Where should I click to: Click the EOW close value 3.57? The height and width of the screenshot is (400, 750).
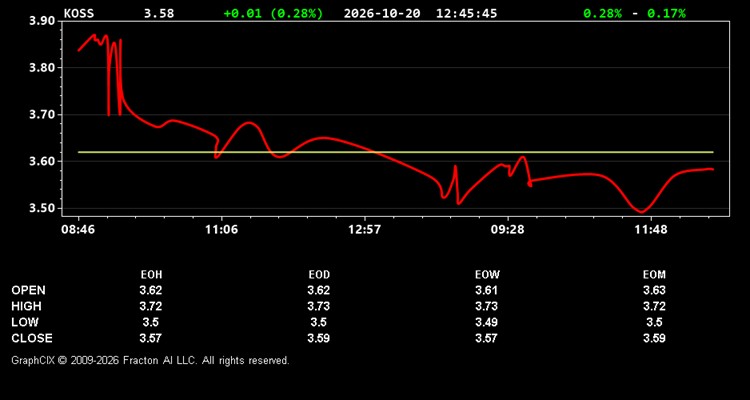click(486, 338)
